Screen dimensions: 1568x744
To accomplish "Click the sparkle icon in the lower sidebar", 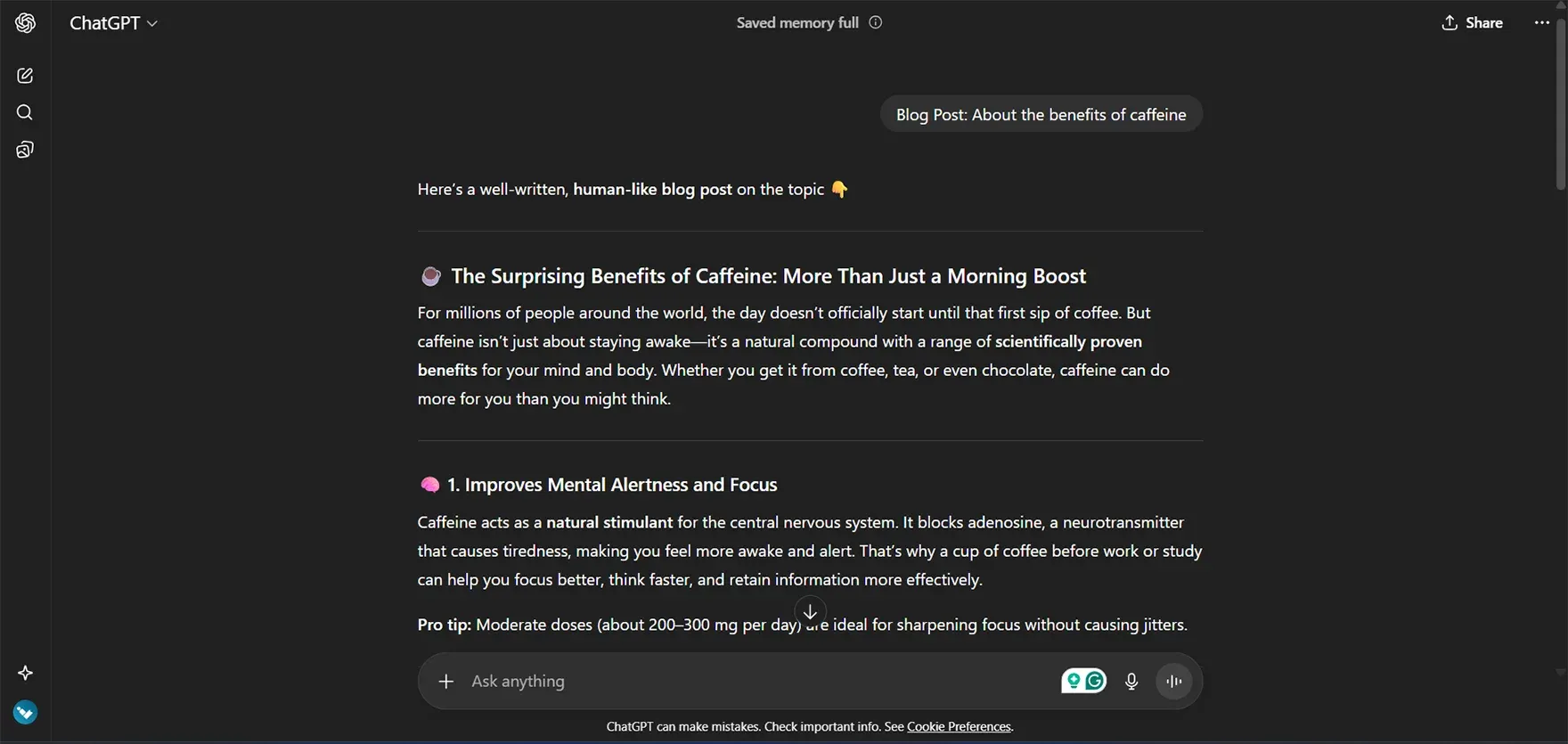I will tap(25, 673).
